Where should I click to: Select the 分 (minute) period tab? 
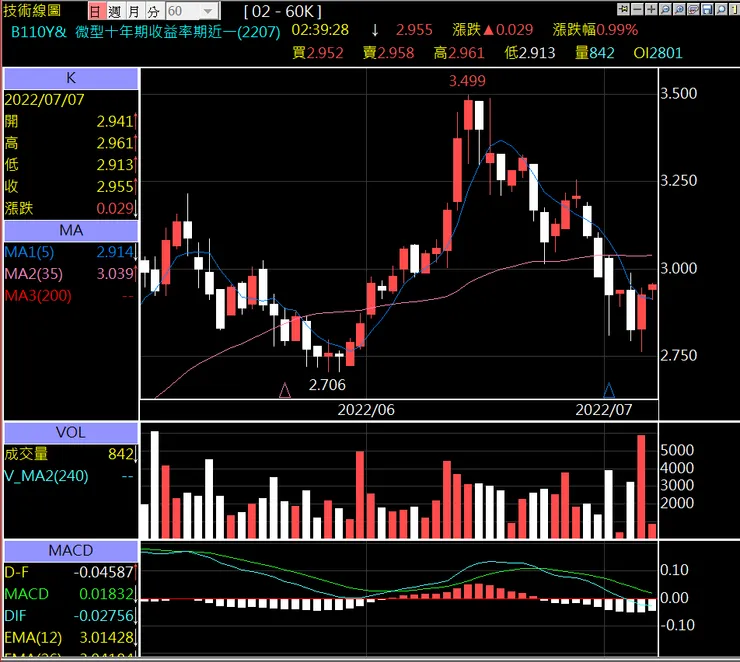tap(153, 11)
